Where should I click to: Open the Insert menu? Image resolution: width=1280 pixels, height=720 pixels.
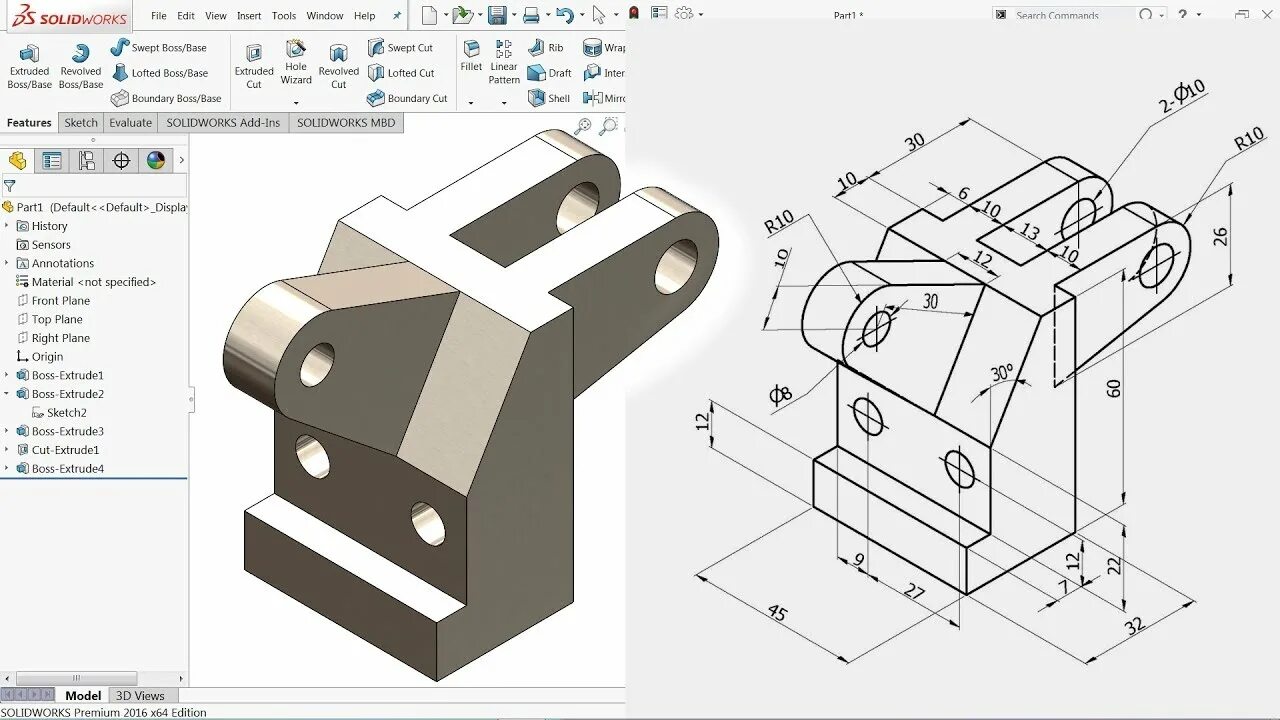click(x=249, y=16)
